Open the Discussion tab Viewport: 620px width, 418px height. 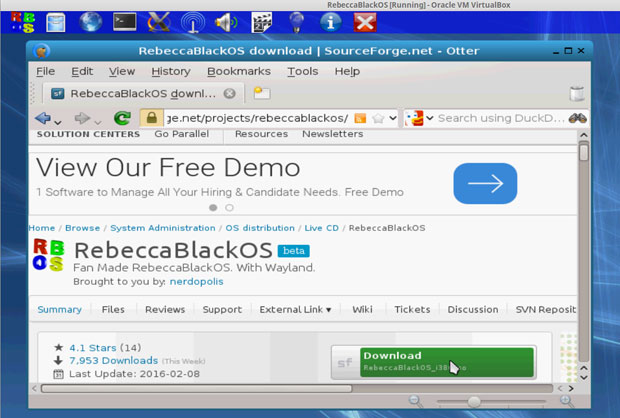tap(473, 309)
